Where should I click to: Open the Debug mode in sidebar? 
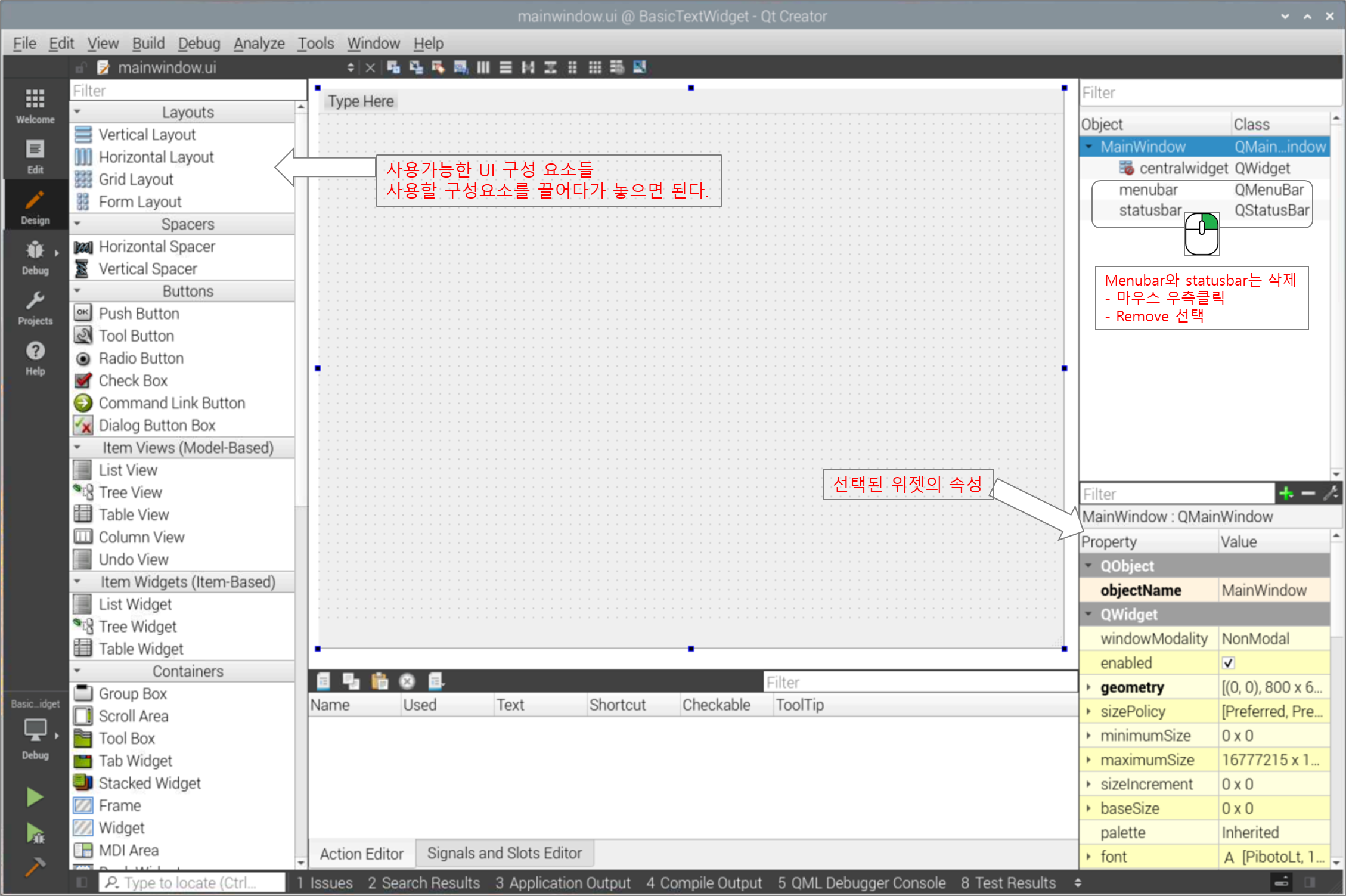pyautogui.click(x=35, y=257)
